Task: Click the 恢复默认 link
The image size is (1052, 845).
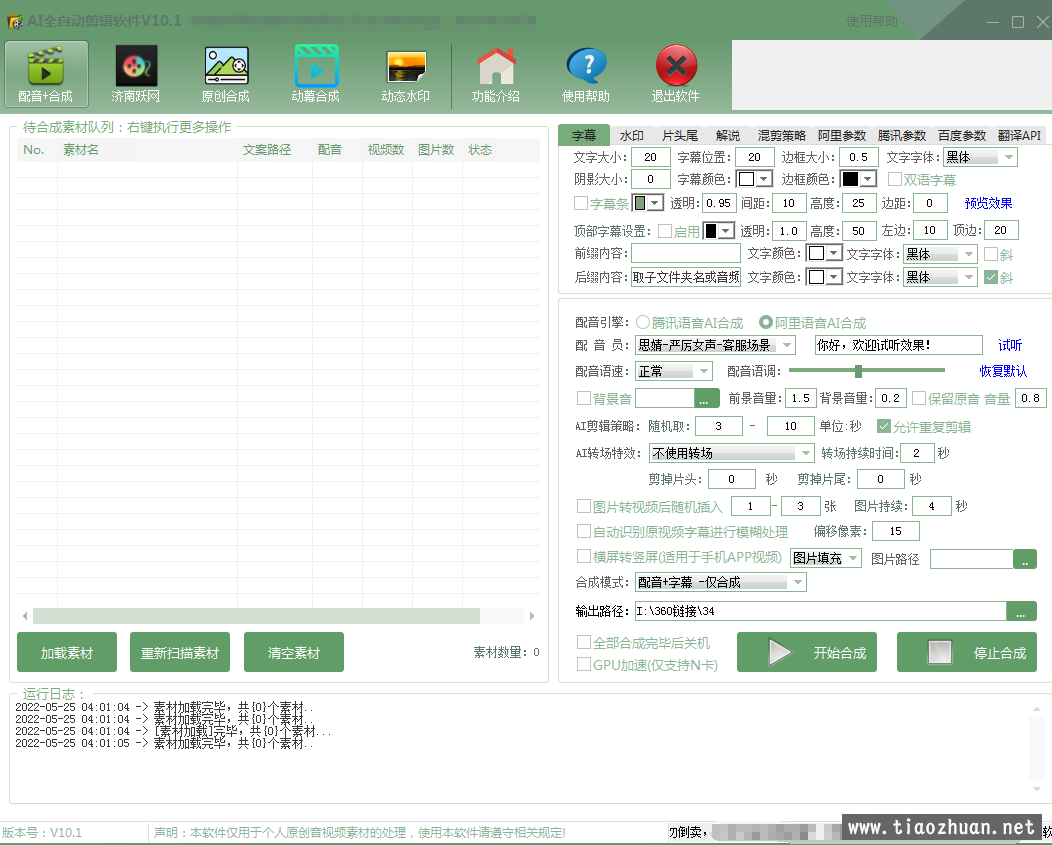Action: [x=1003, y=371]
